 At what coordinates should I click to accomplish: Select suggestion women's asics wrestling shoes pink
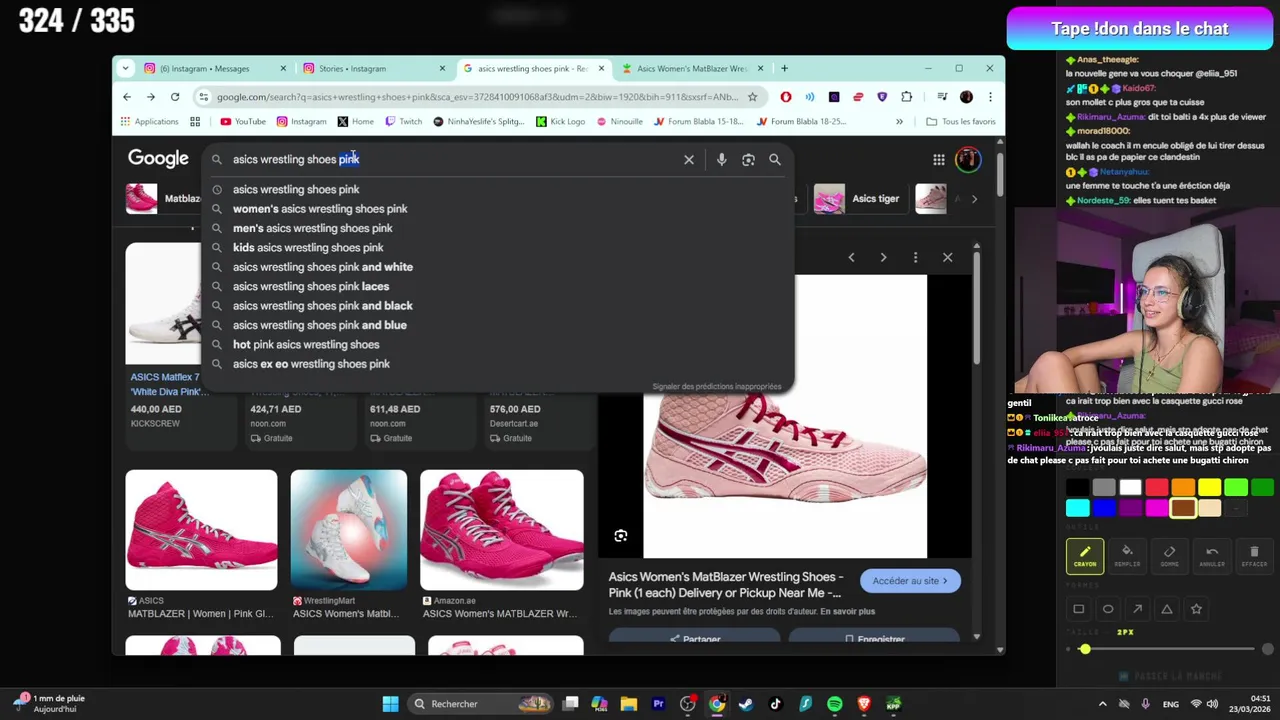click(320, 209)
